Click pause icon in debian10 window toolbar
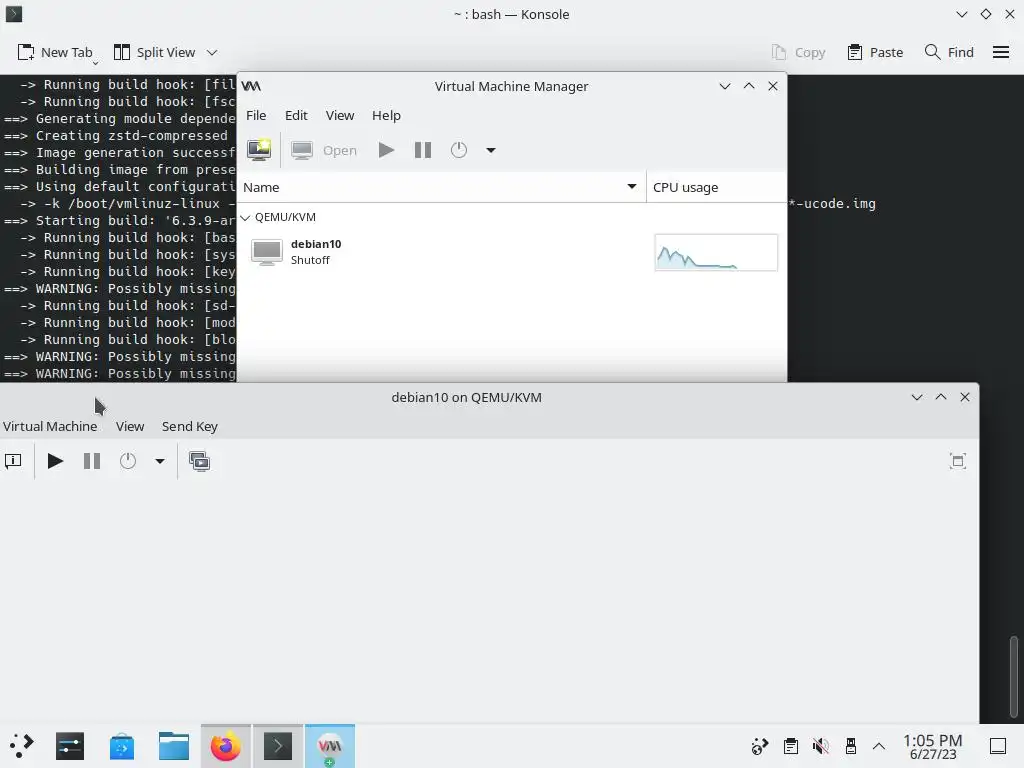Screen dimensions: 1024x768 coord(92,461)
